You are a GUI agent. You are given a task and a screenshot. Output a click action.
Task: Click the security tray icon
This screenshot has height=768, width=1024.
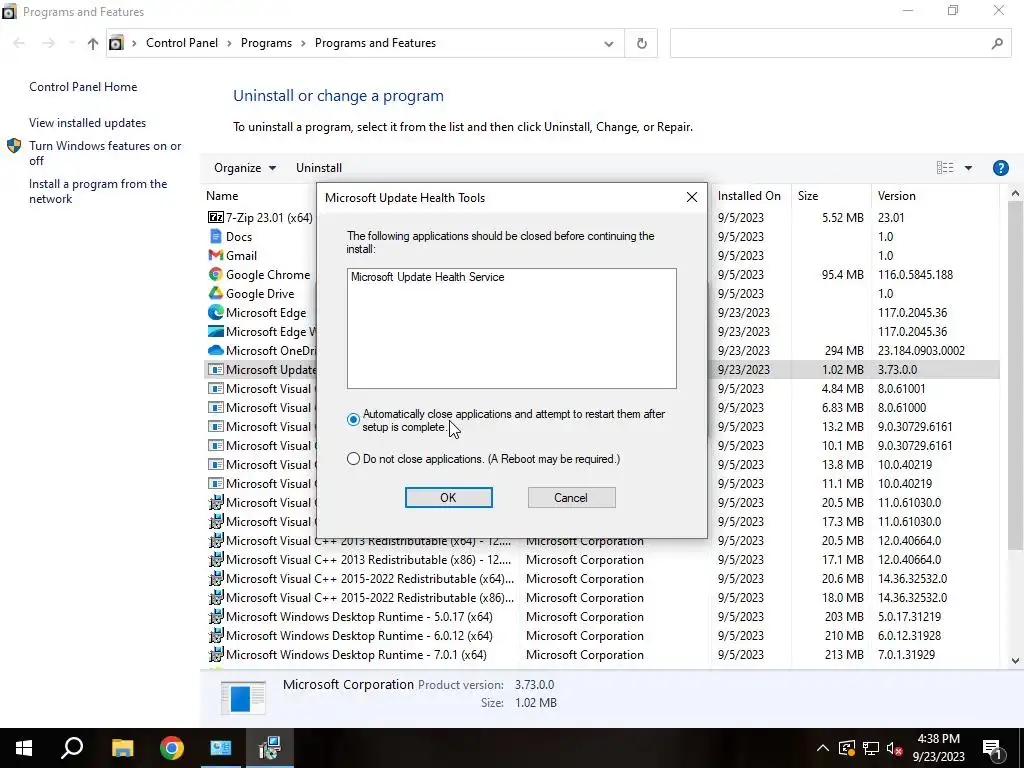(x=846, y=748)
